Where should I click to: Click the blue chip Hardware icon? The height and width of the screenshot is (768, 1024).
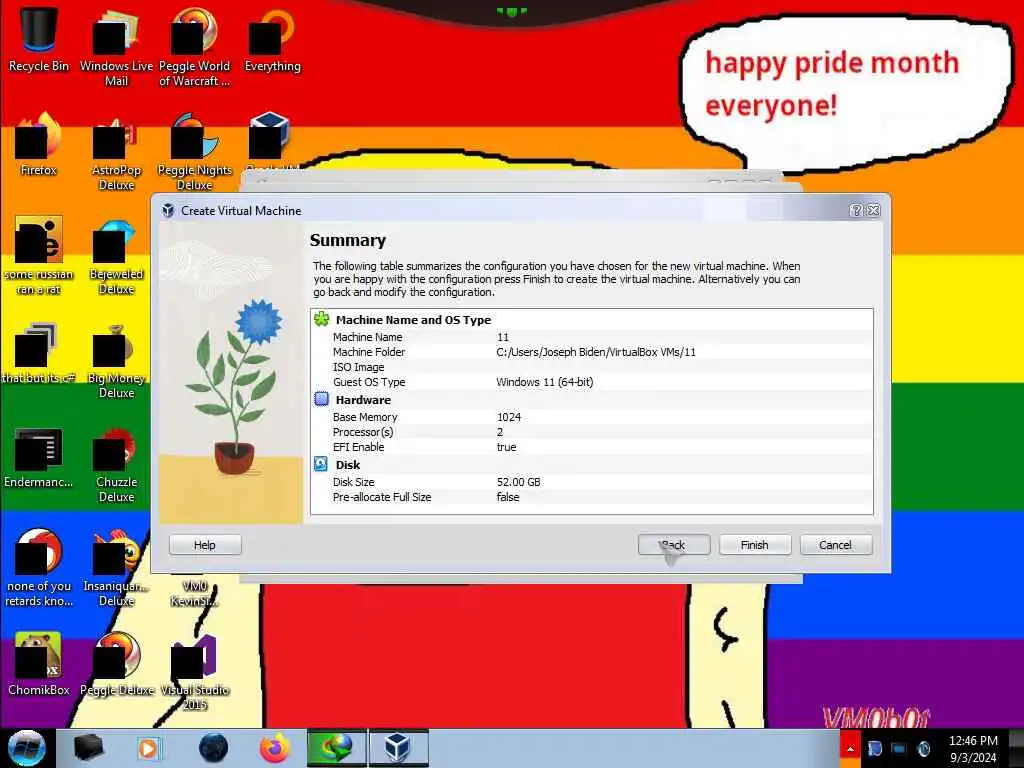point(321,399)
